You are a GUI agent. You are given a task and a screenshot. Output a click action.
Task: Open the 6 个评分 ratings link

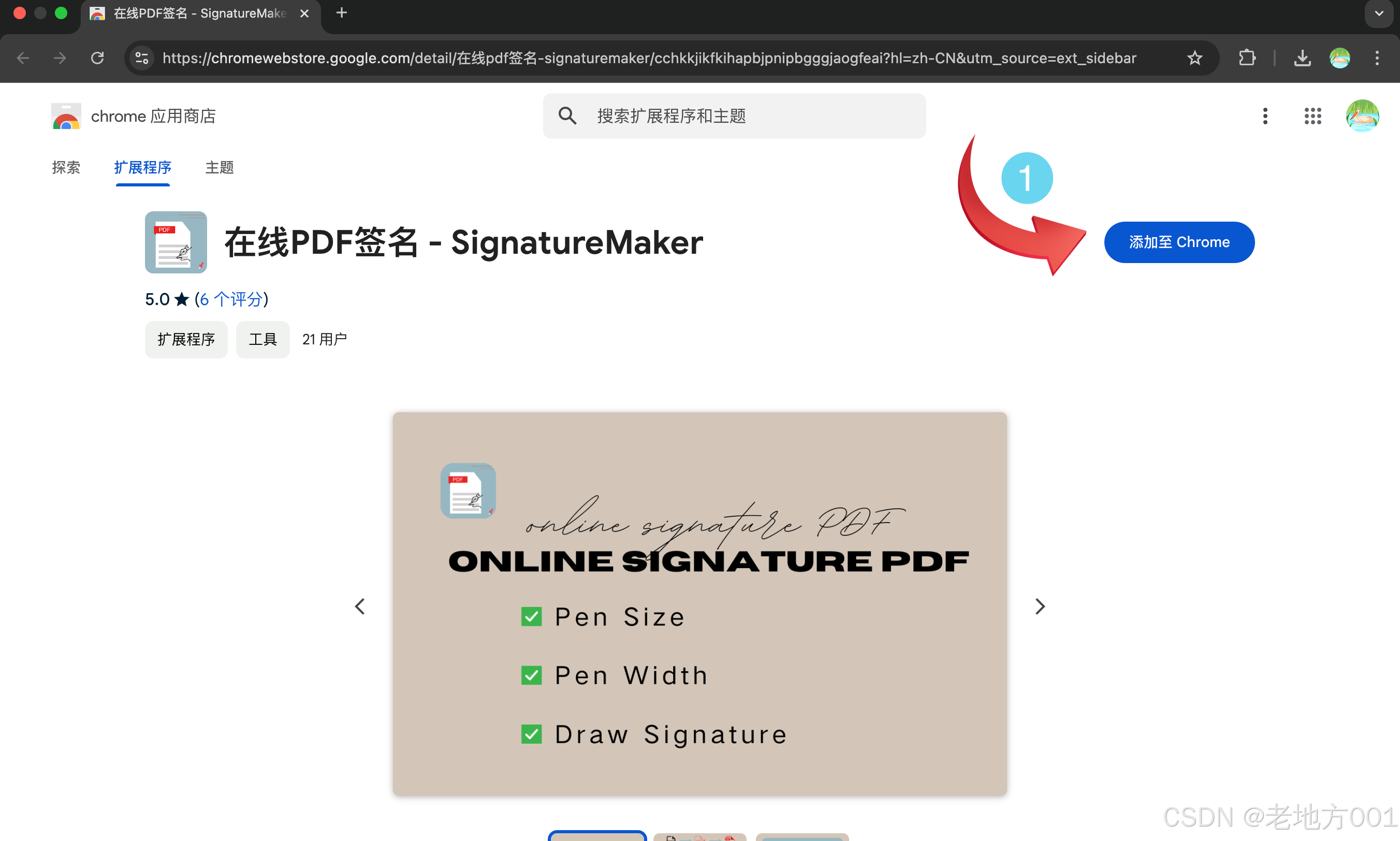point(231,299)
